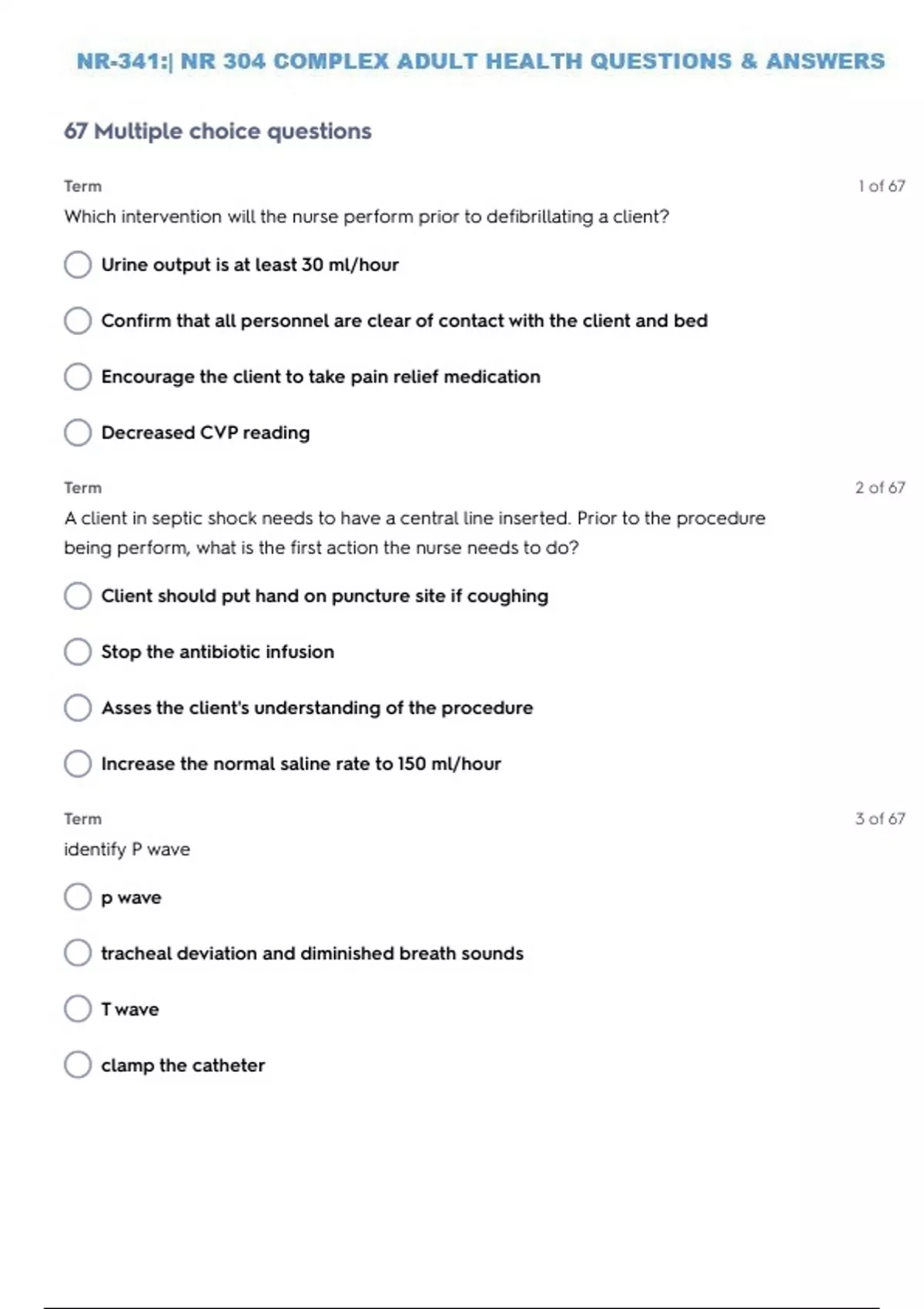
Task: Click the '67 Multiple choice questions' heading
Action: [217, 132]
